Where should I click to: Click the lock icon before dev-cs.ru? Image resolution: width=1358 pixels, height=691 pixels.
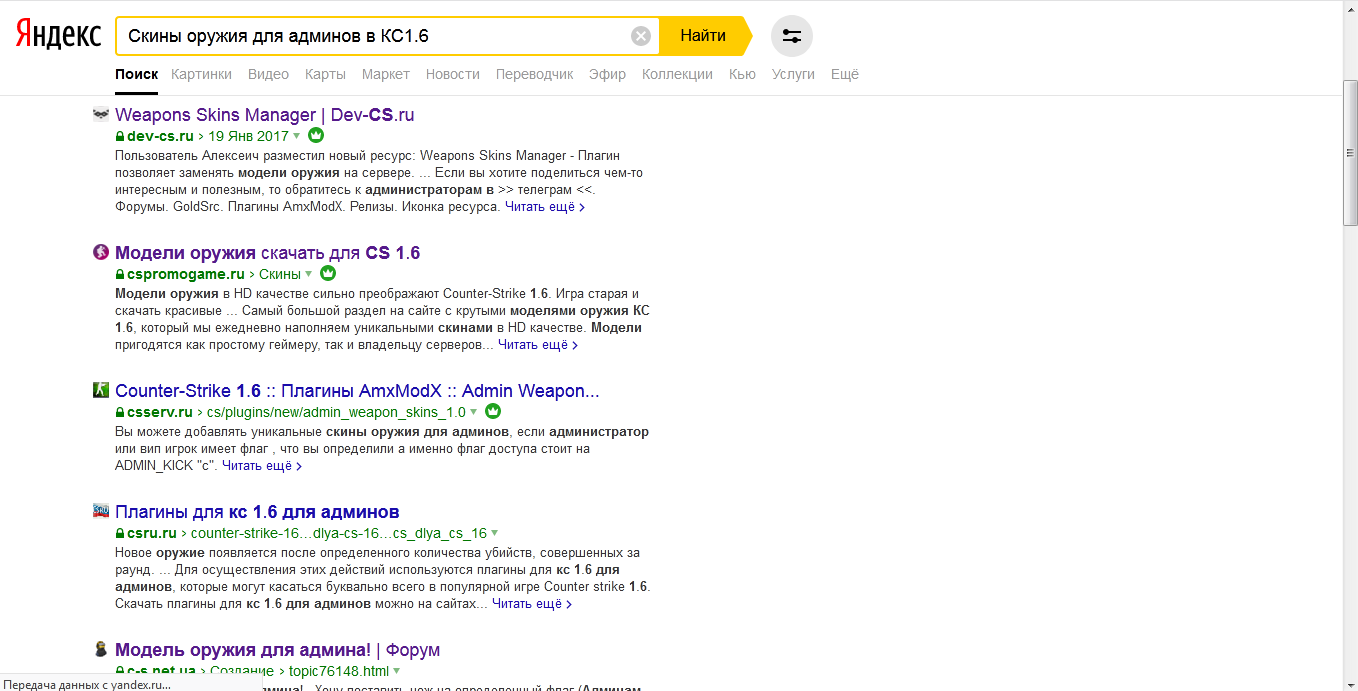pos(120,136)
